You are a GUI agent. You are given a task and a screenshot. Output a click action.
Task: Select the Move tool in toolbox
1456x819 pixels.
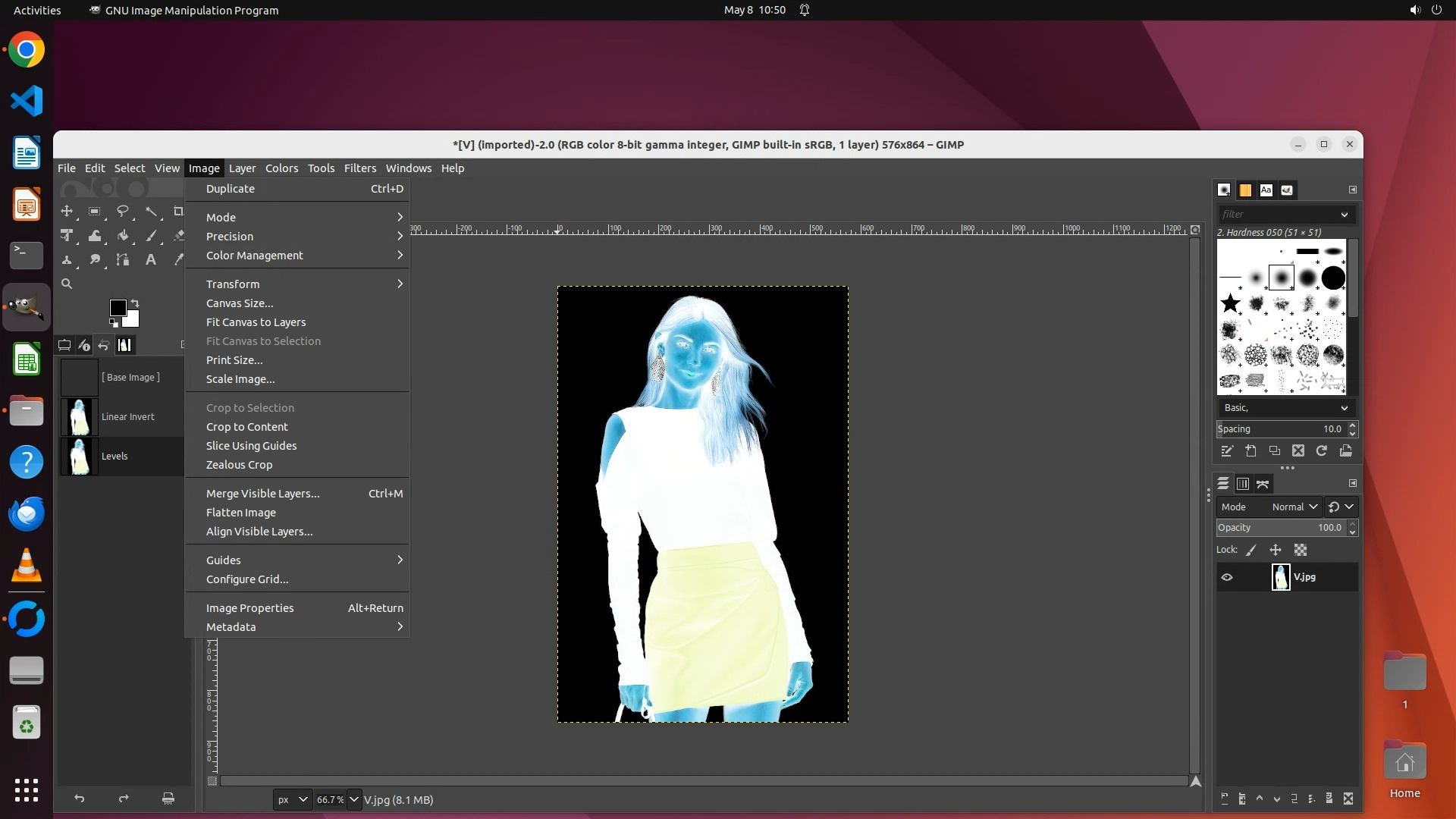[x=67, y=212]
